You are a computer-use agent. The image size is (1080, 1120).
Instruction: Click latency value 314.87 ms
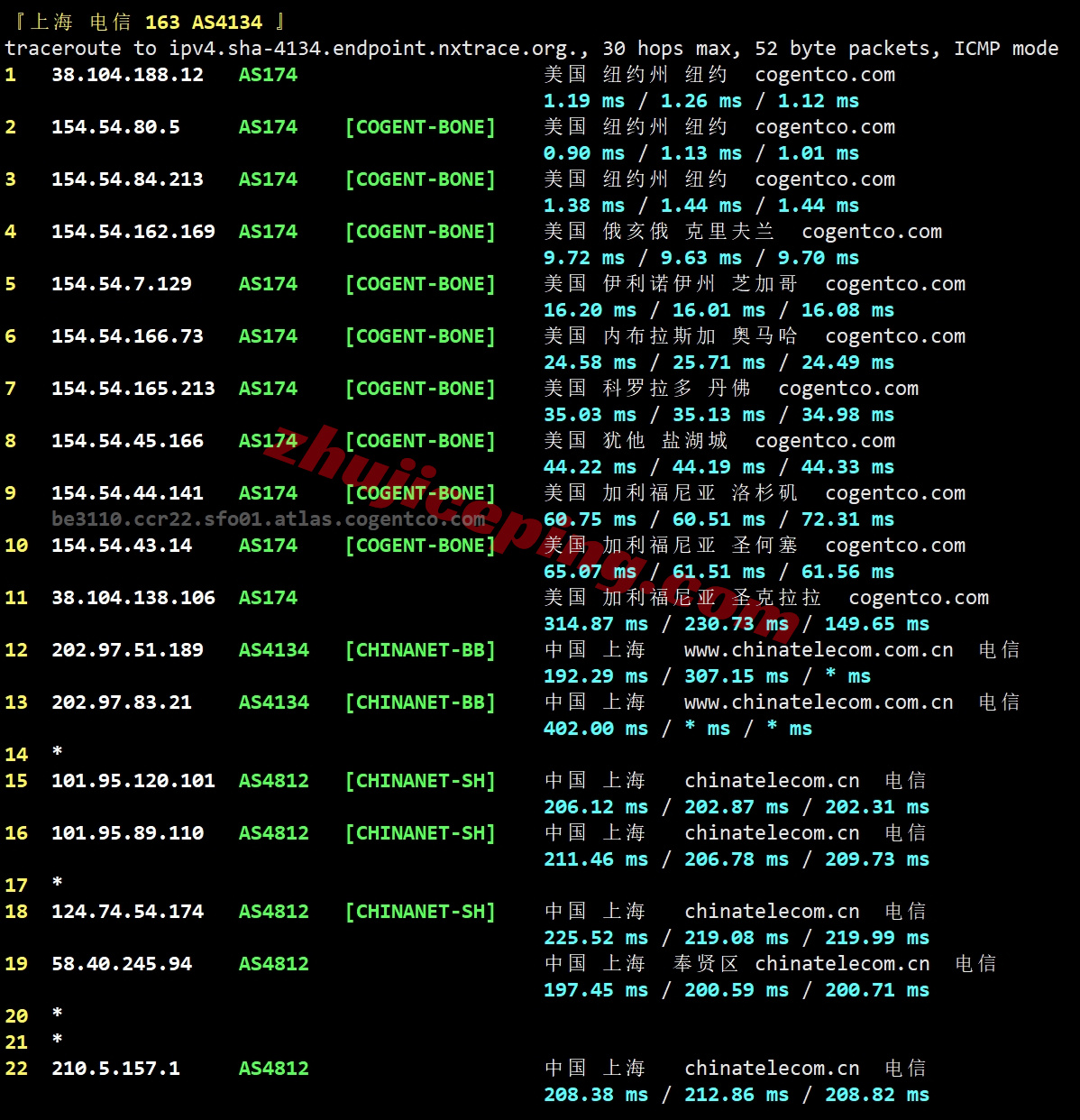tap(596, 624)
